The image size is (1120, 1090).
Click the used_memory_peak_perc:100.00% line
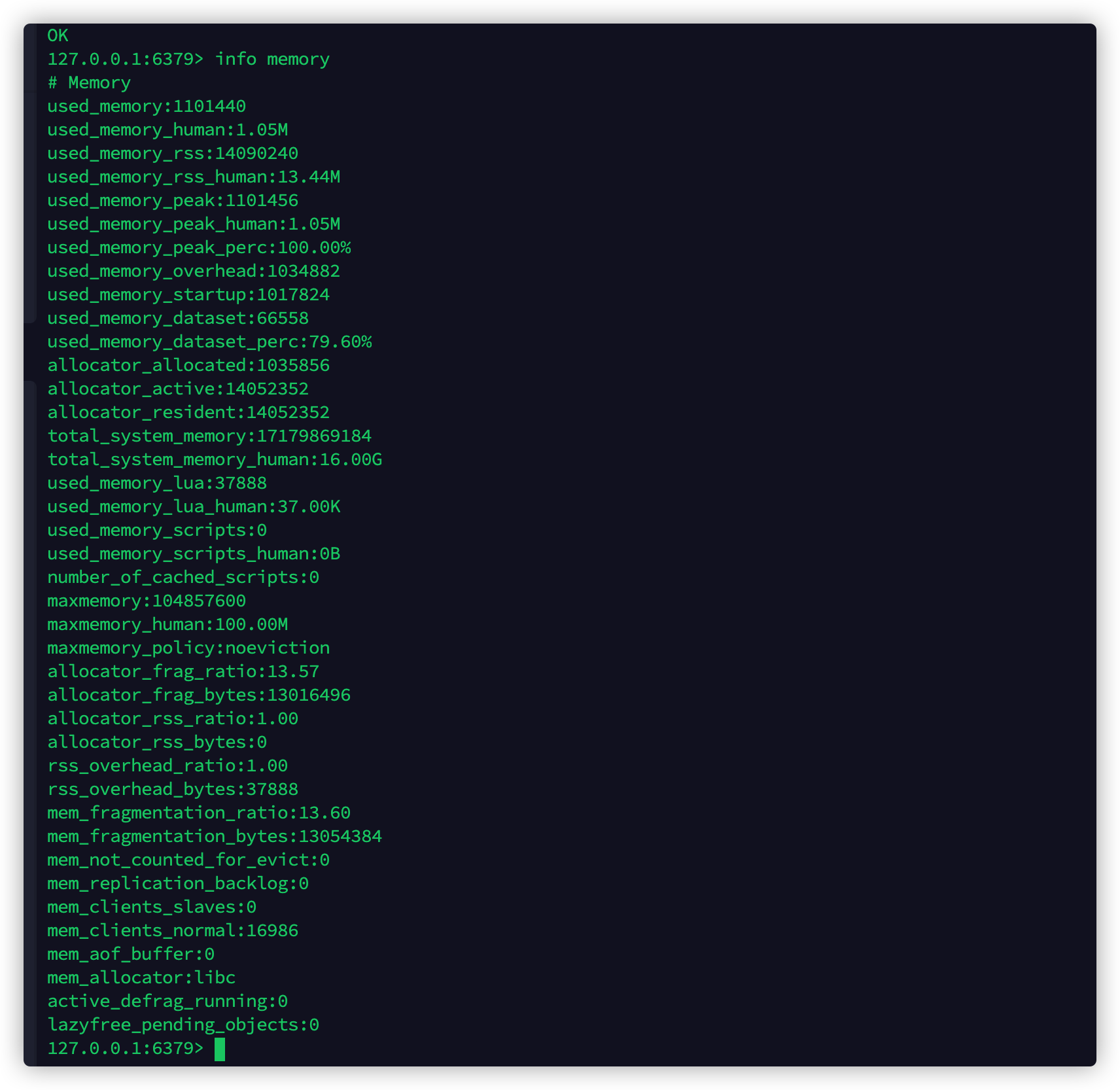click(x=199, y=248)
